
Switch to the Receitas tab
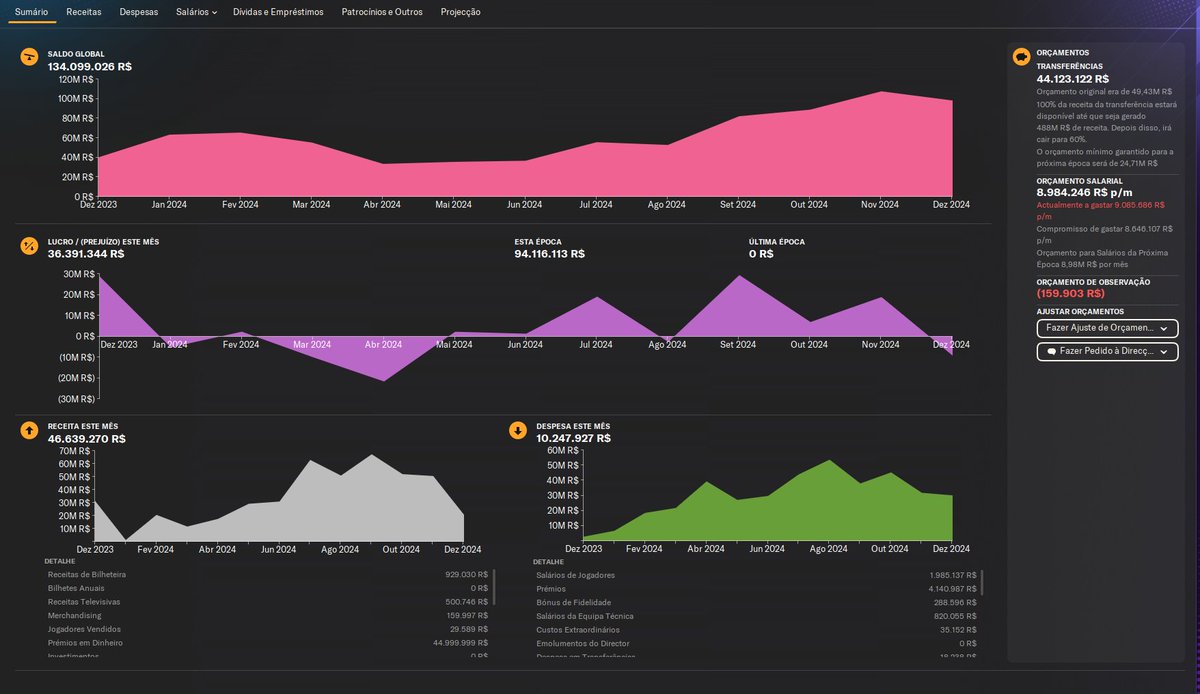(x=83, y=12)
